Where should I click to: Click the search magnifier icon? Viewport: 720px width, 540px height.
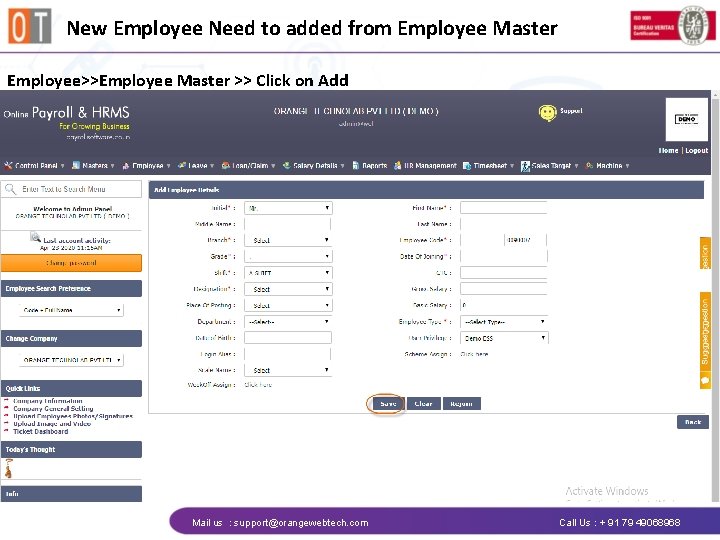tap(11, 189)
